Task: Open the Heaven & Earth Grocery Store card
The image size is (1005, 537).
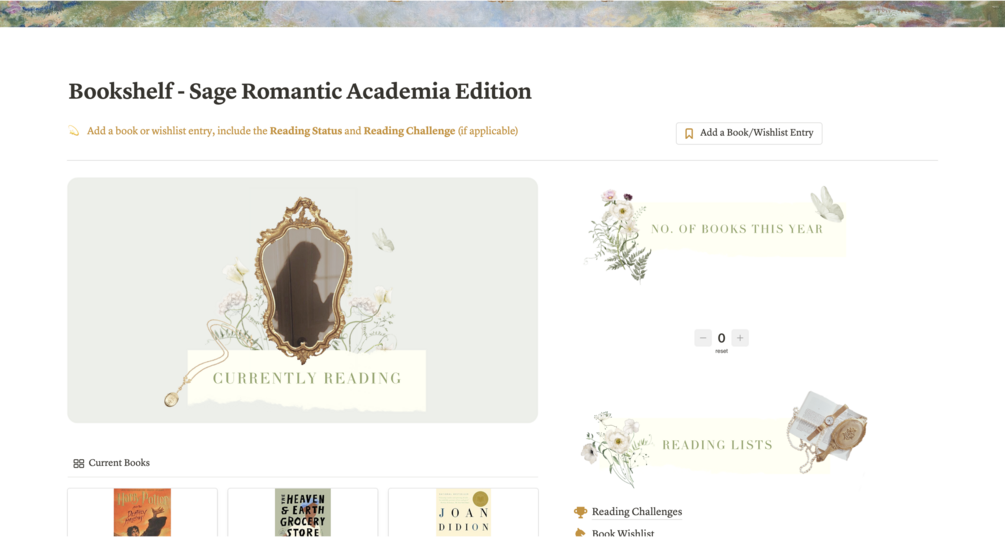Action: tap(302, 512)
